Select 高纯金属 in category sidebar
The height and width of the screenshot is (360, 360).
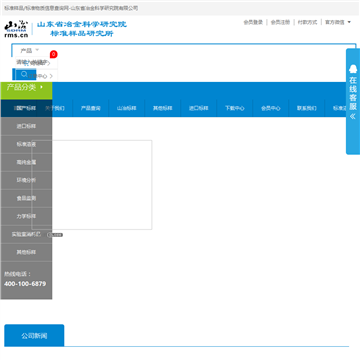pos(26,162)
